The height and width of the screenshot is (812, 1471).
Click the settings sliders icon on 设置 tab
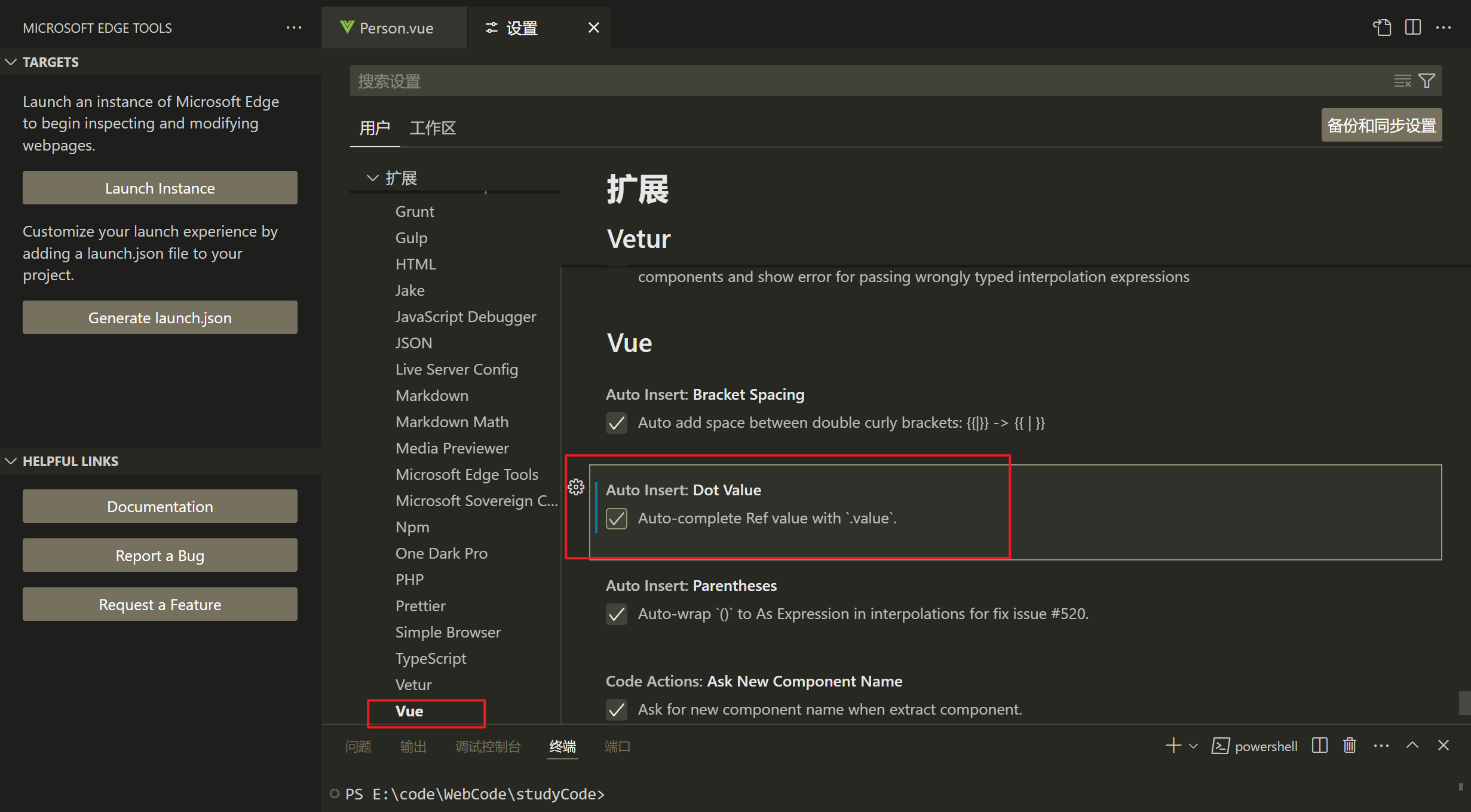[491, 27]
